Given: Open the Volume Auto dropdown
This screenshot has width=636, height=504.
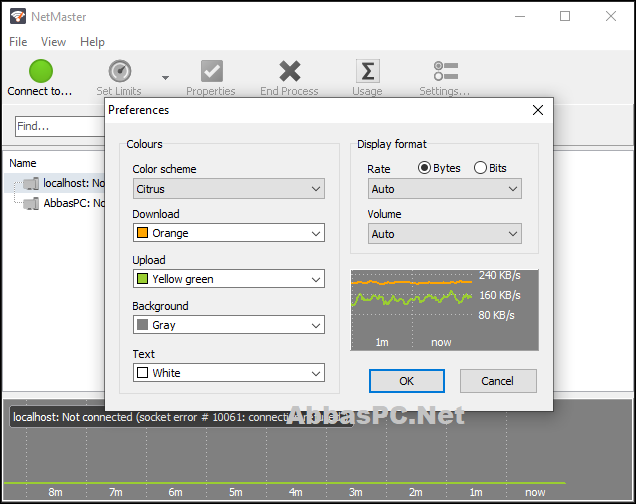Looking at the screenshot, I should [x=445, y=234].
